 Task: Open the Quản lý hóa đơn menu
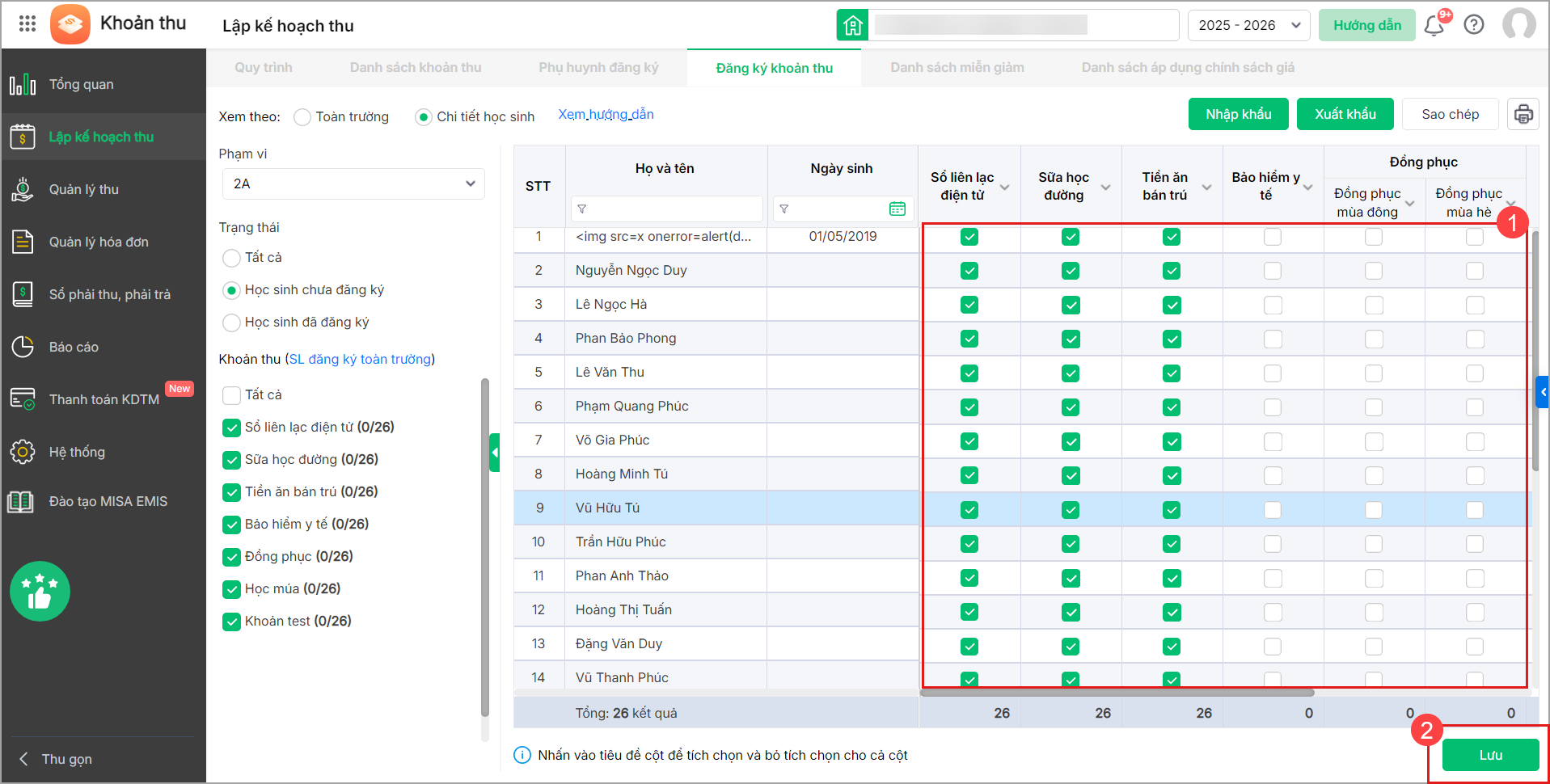(x=99, y=242)
